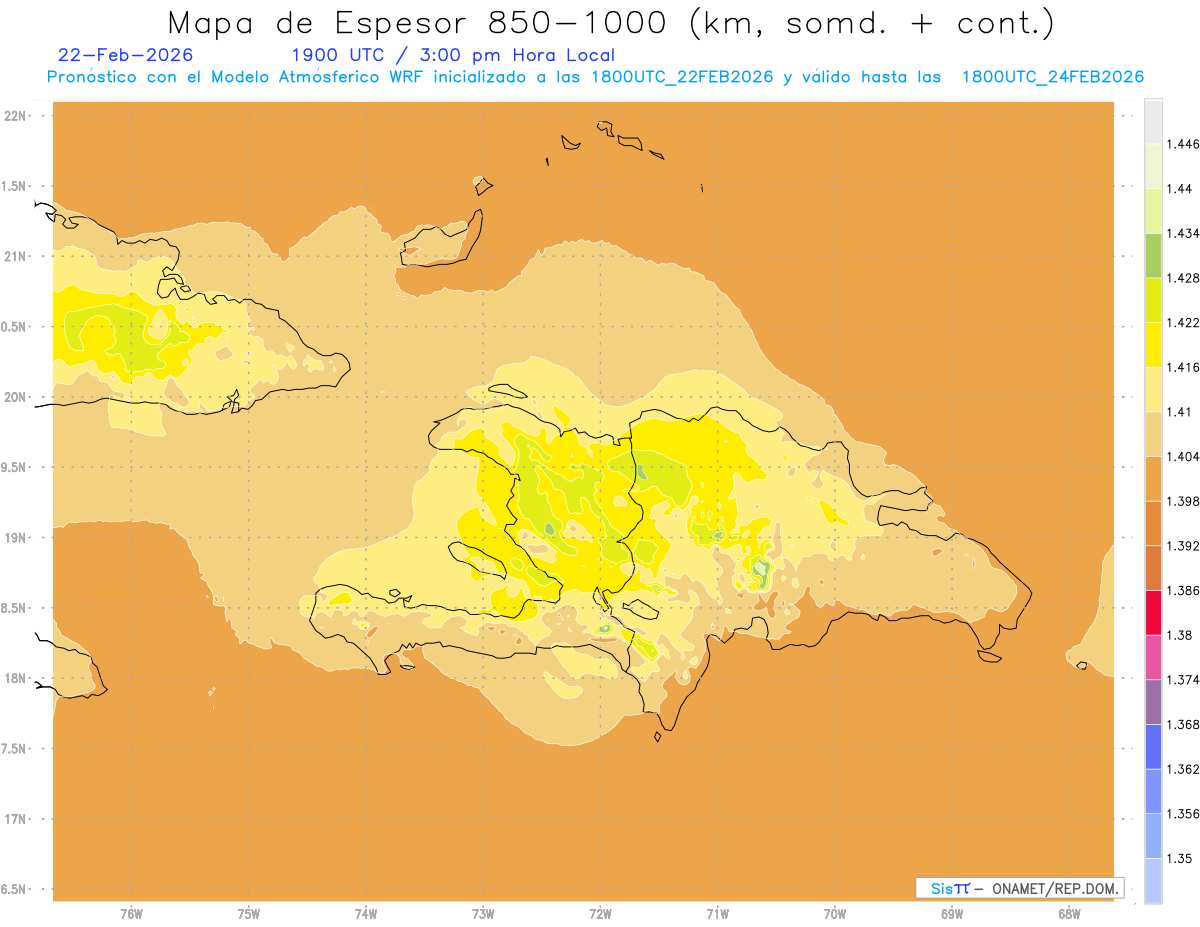Click the '21N' latitude label
Screen dimensions: 1200x927
pos(14,256)
